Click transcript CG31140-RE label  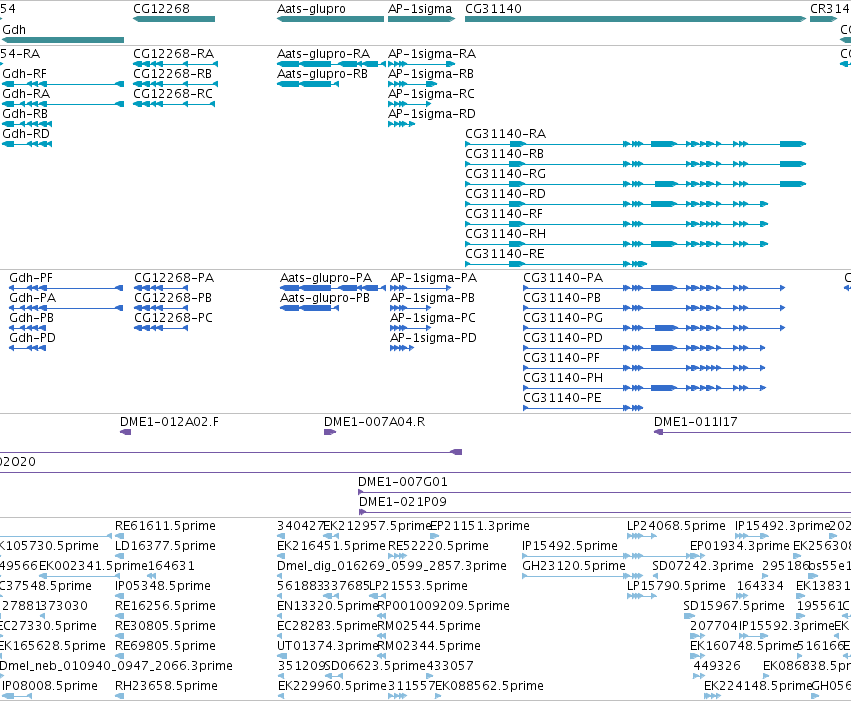pos(505,254)
